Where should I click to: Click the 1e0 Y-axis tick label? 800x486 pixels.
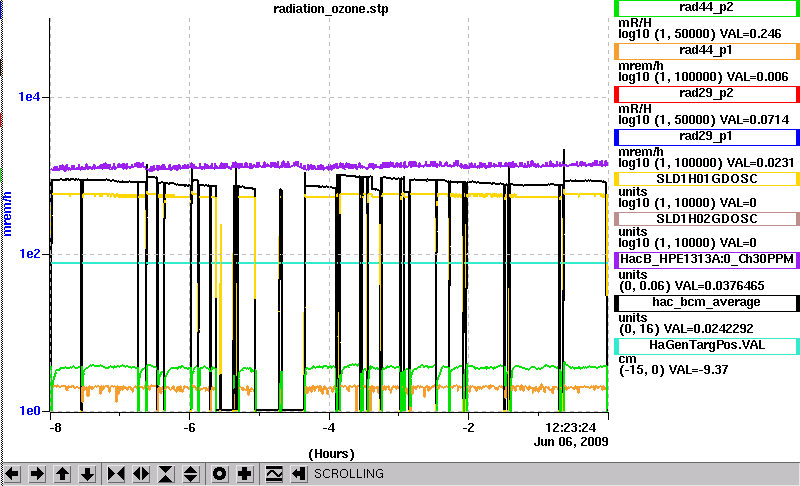(x=29, y=411)
